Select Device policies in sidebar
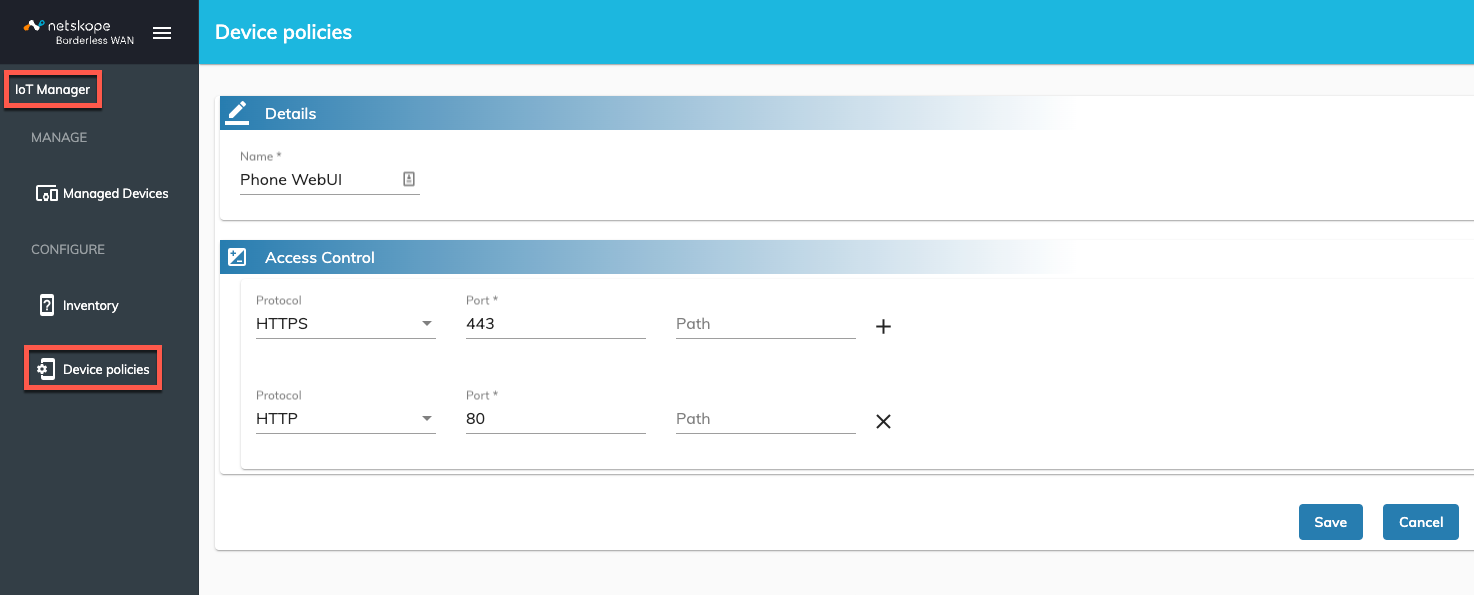This screenshot has width=1474, height=595. 106,369
